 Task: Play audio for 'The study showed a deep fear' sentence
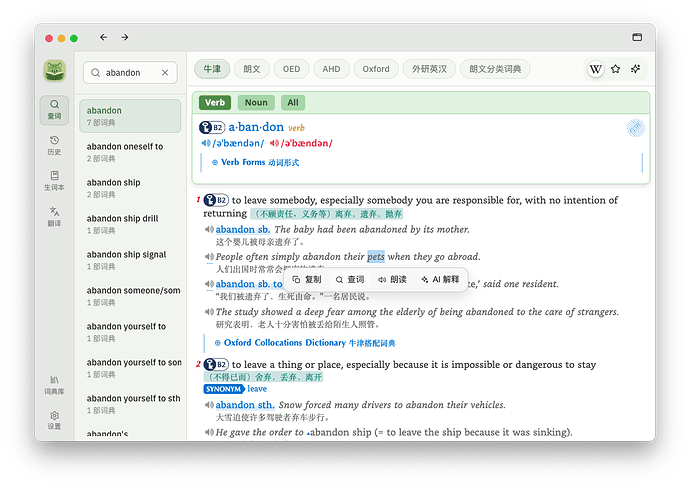(x=209, y=312)
